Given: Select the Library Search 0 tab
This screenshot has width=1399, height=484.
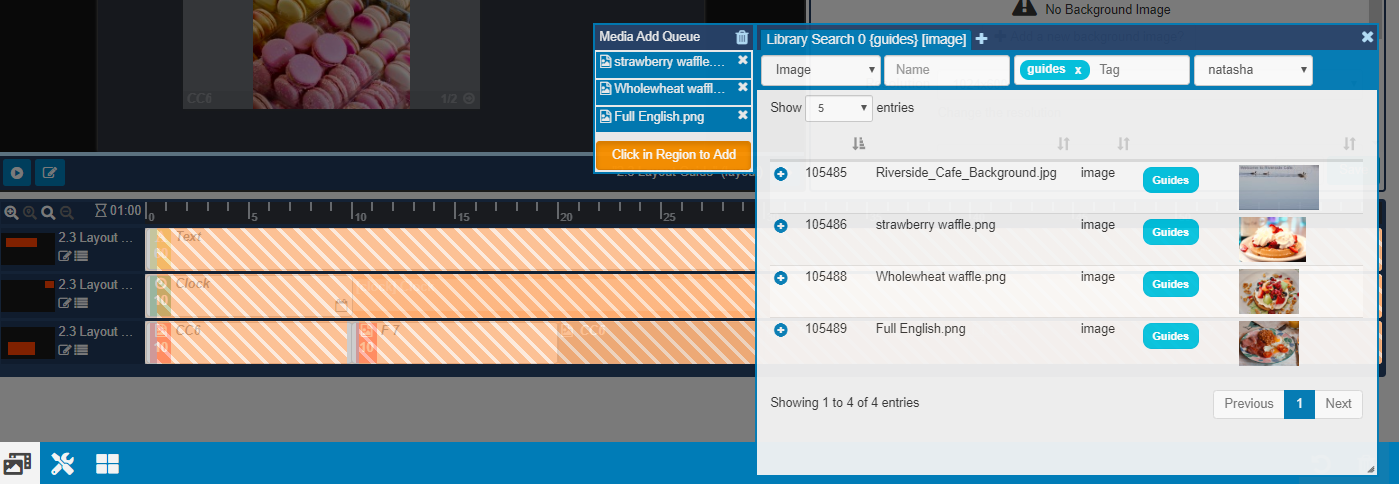Looking at the screenshot, I should point(865,40).
